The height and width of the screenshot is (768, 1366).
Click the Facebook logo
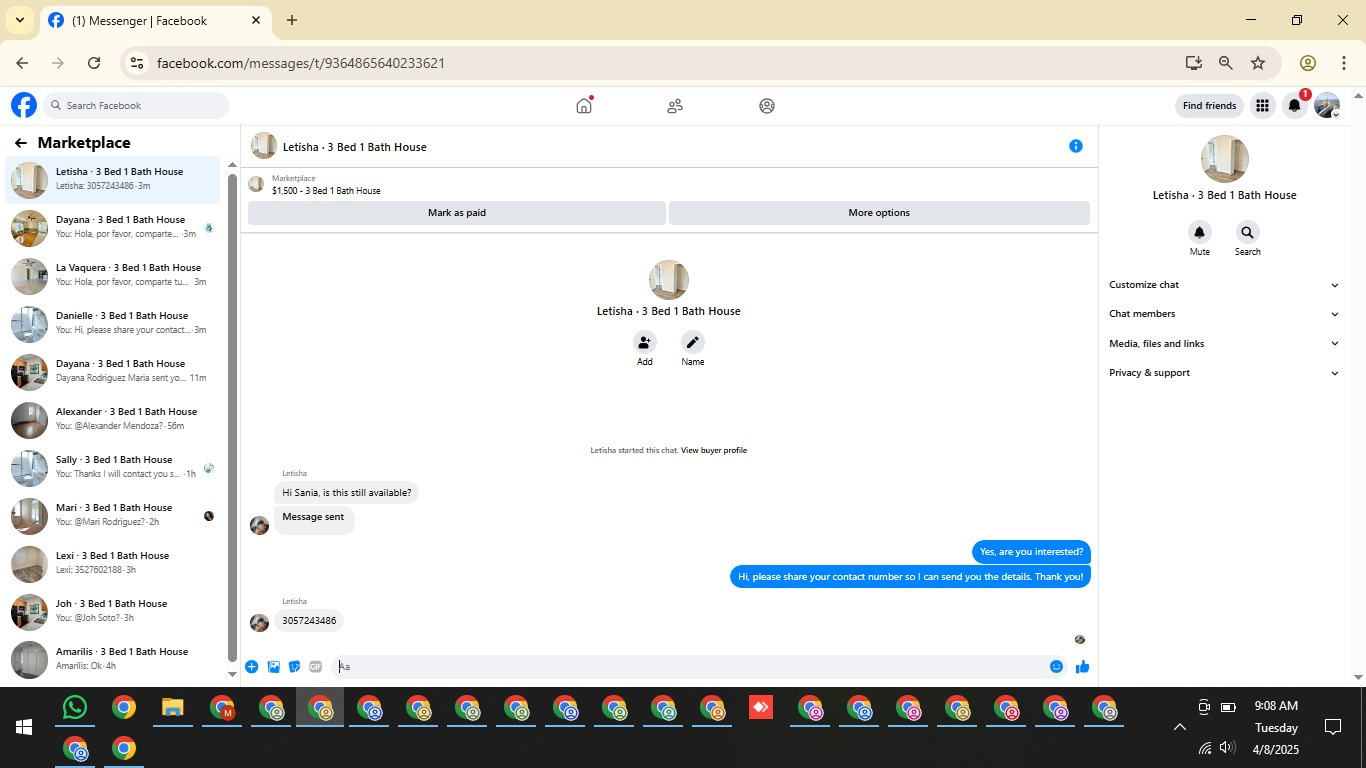click(x=24, y=105)
